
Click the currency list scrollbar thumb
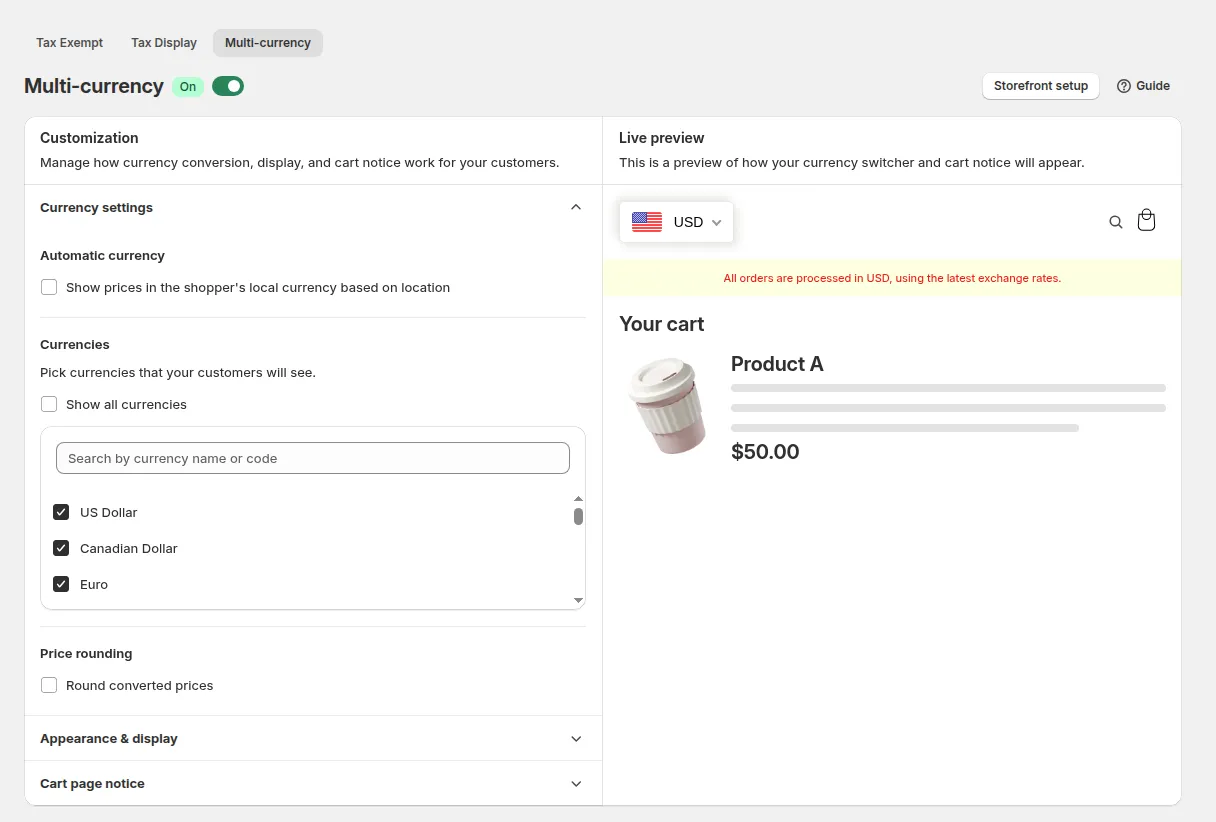(578, 516)
